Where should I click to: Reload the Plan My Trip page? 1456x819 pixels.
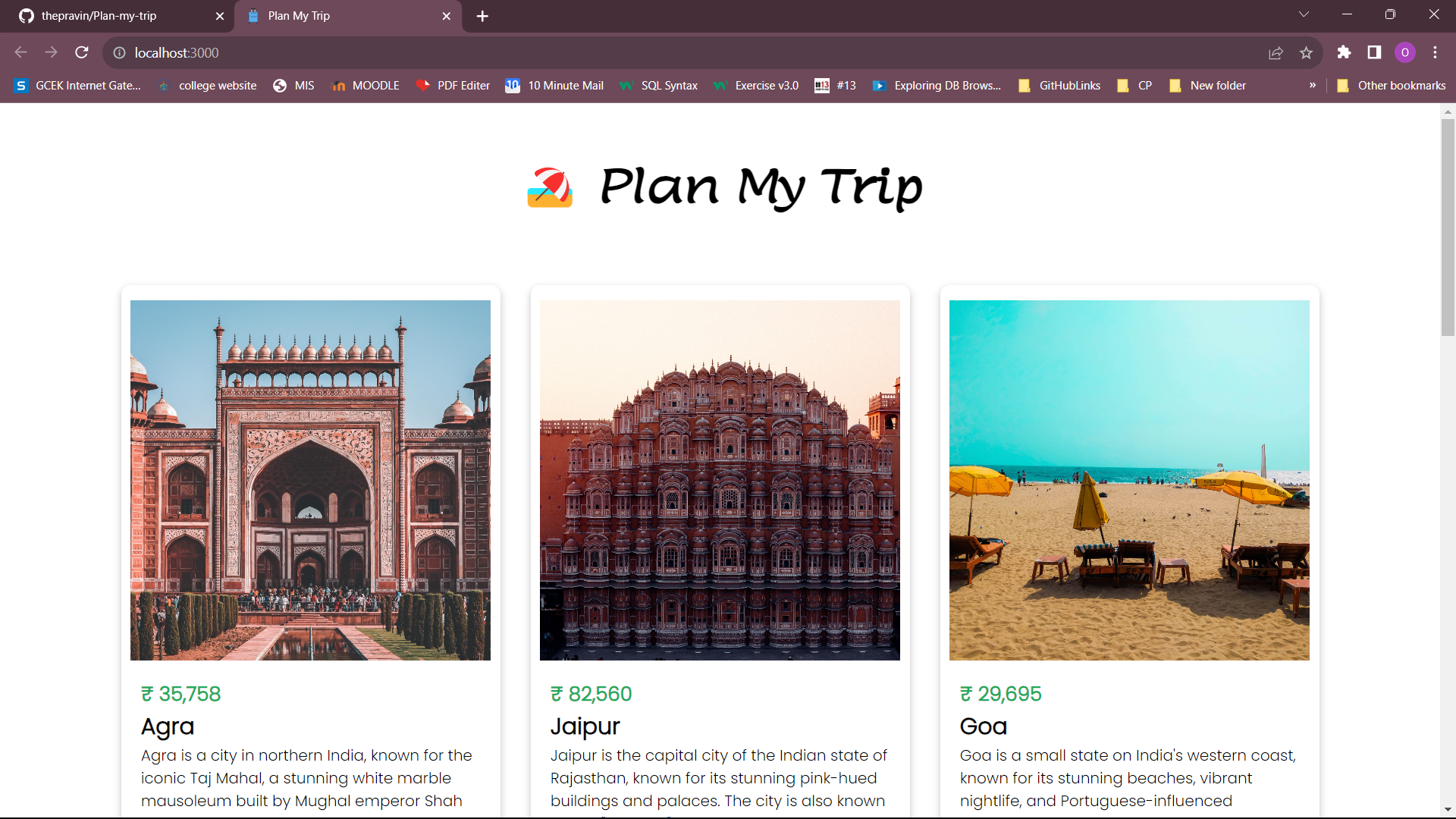[x=81, y=52]
